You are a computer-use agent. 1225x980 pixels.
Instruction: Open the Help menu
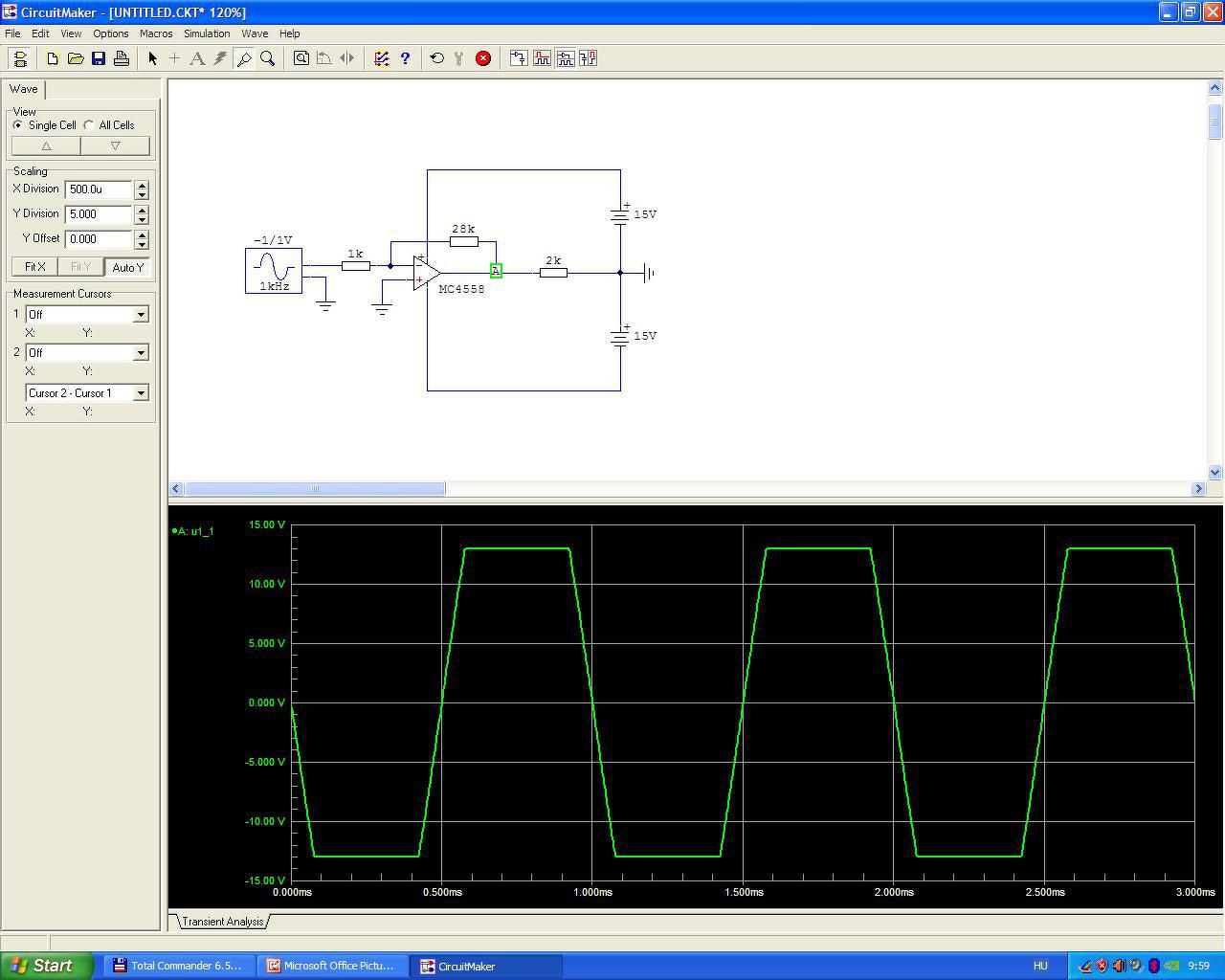(289, 33)
